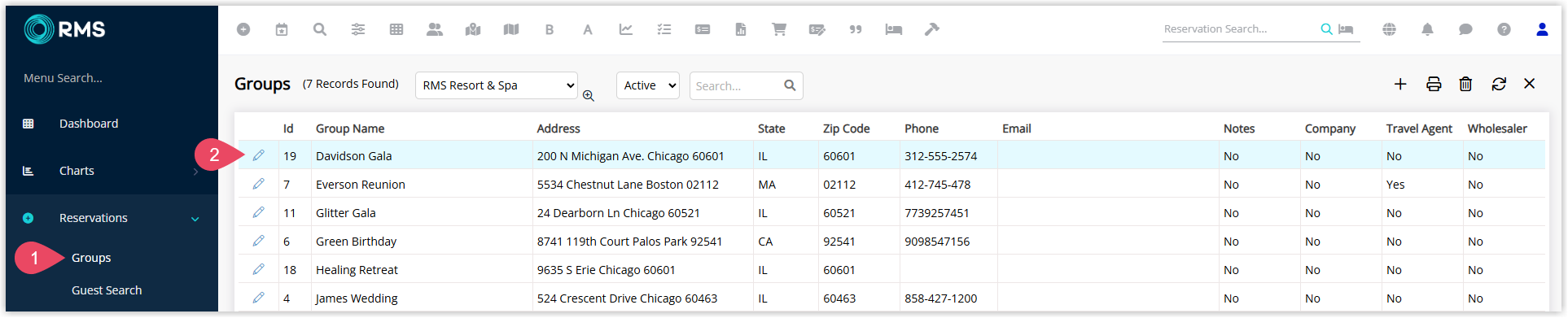Viewport: 1568px width, 318px height.
Task: Open Groups under Reservations
Action: pyautogui.click(x=91, y=258)
